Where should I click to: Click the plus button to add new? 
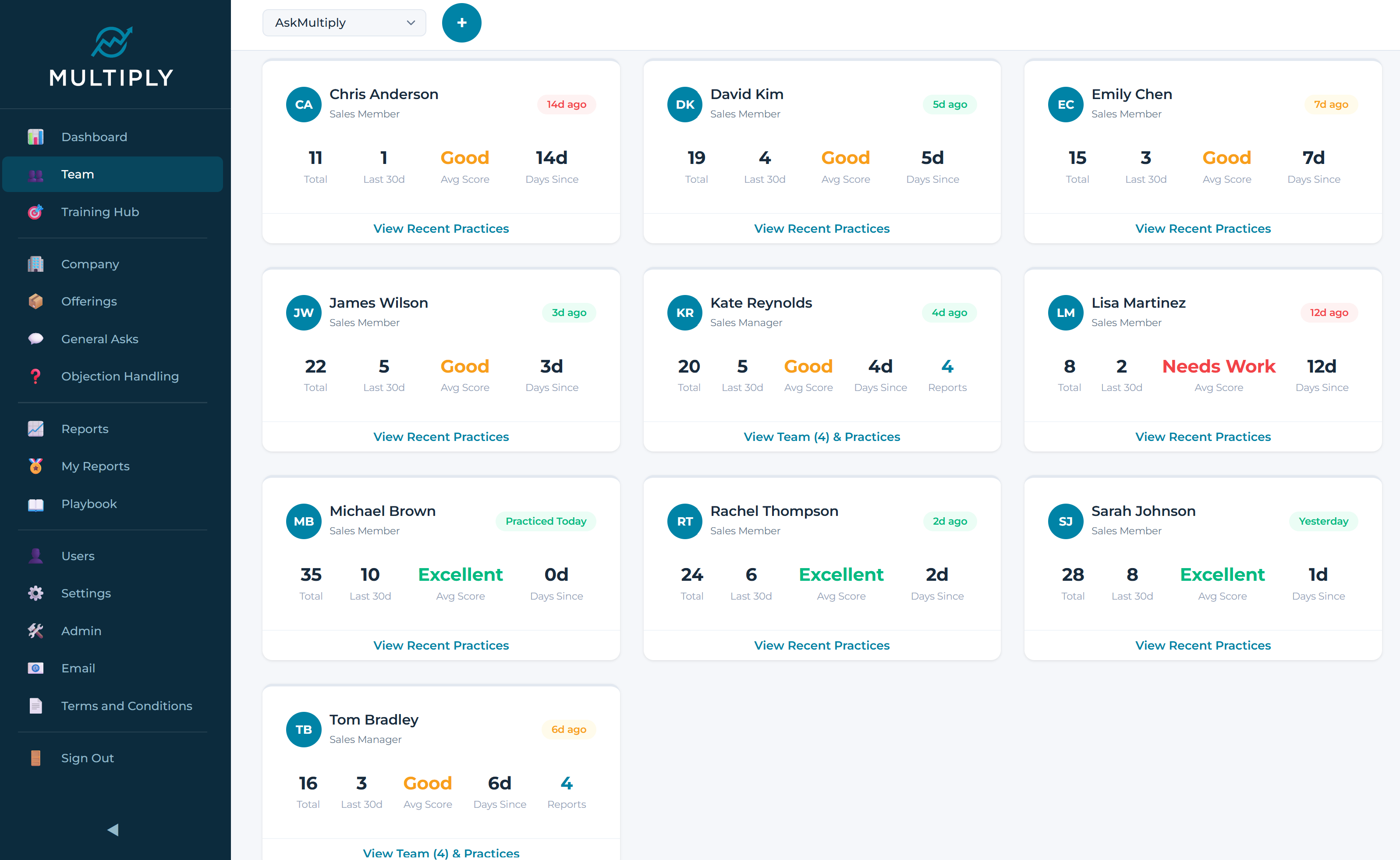click(x=461, y=23)
